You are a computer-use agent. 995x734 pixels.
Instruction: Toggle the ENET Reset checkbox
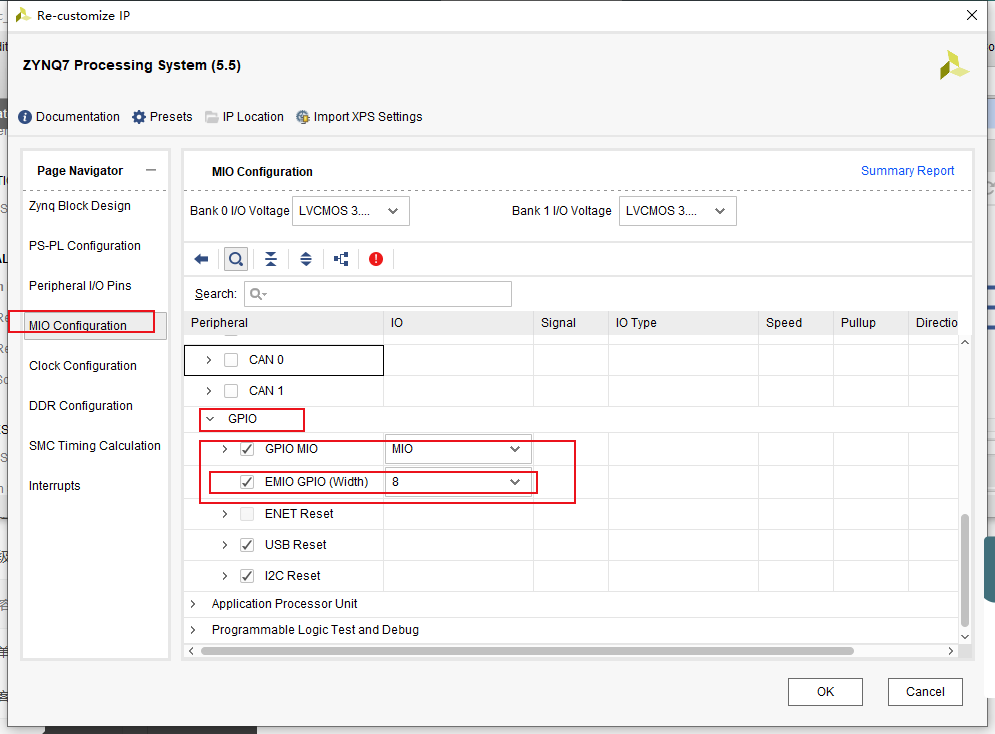[x=247, y=514]
